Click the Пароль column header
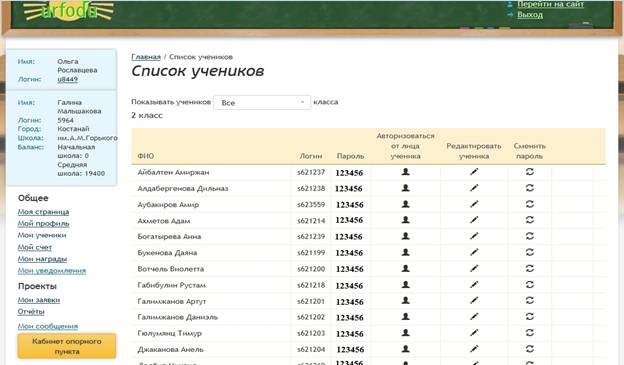This screenshot has height=365, width=624. [350, 156]
